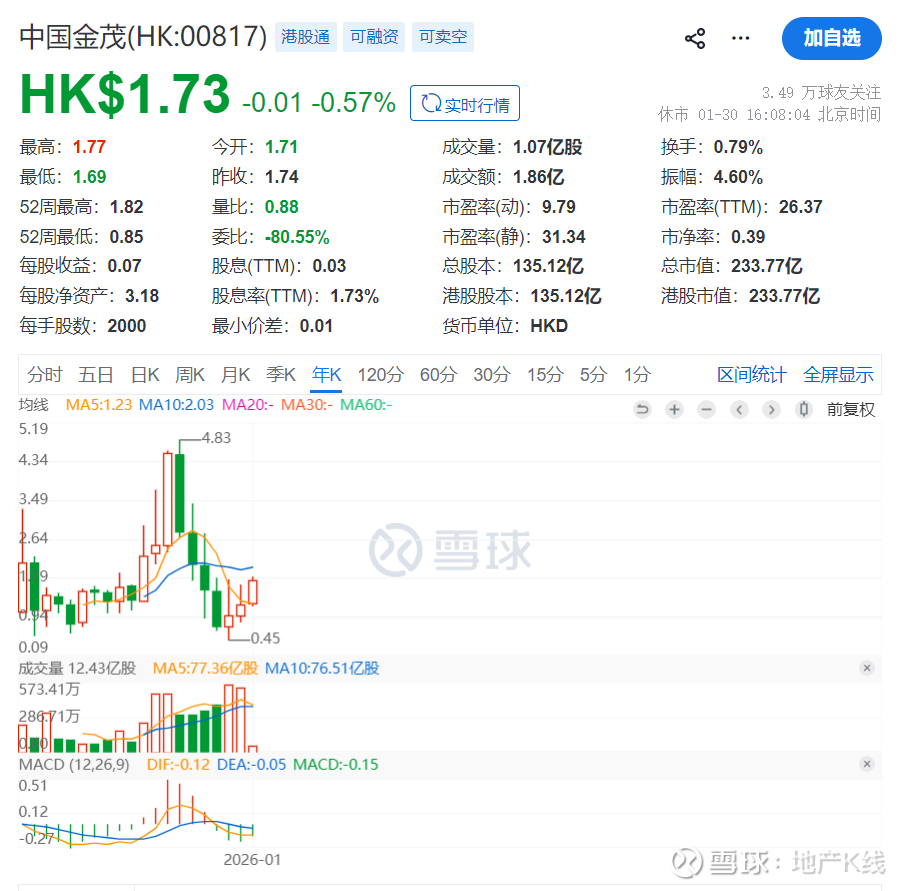Click the share icon near the title
Screen dimensions: 913x891
[695, 38]
